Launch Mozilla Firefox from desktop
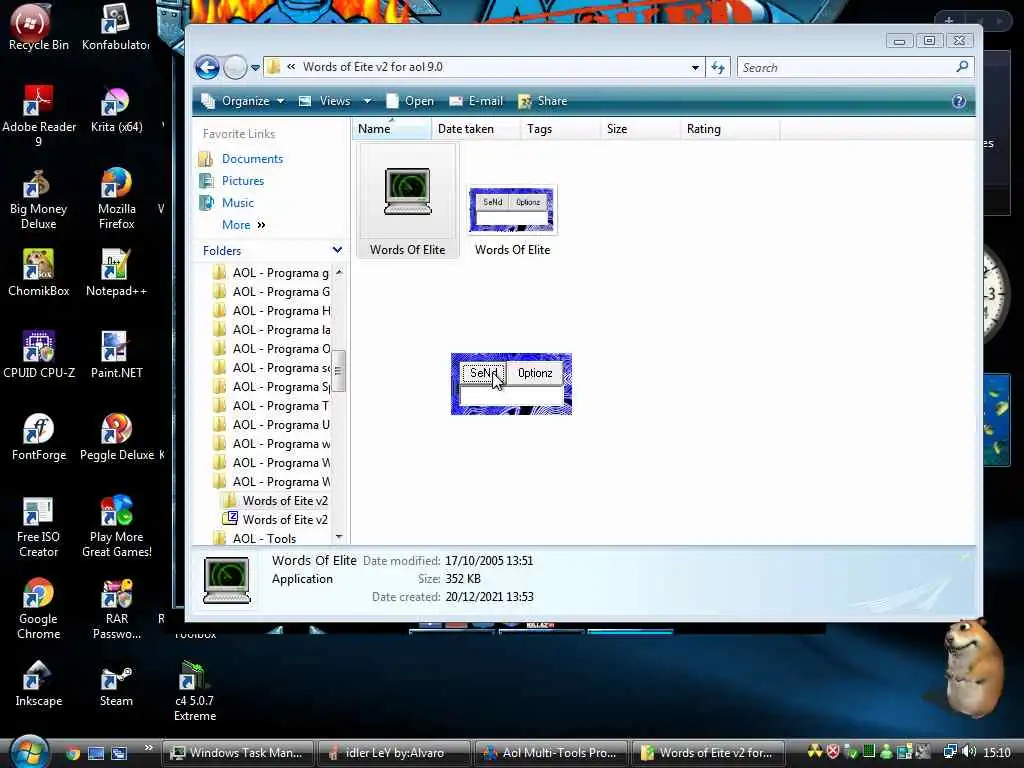The width and height of the screenshot is (1024, 768). point(116,199)
